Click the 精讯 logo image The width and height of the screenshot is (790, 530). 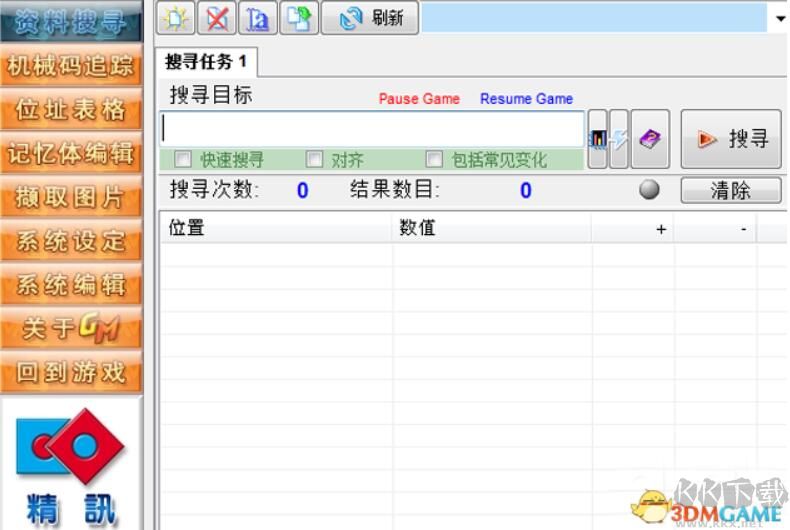pos(71,466)
